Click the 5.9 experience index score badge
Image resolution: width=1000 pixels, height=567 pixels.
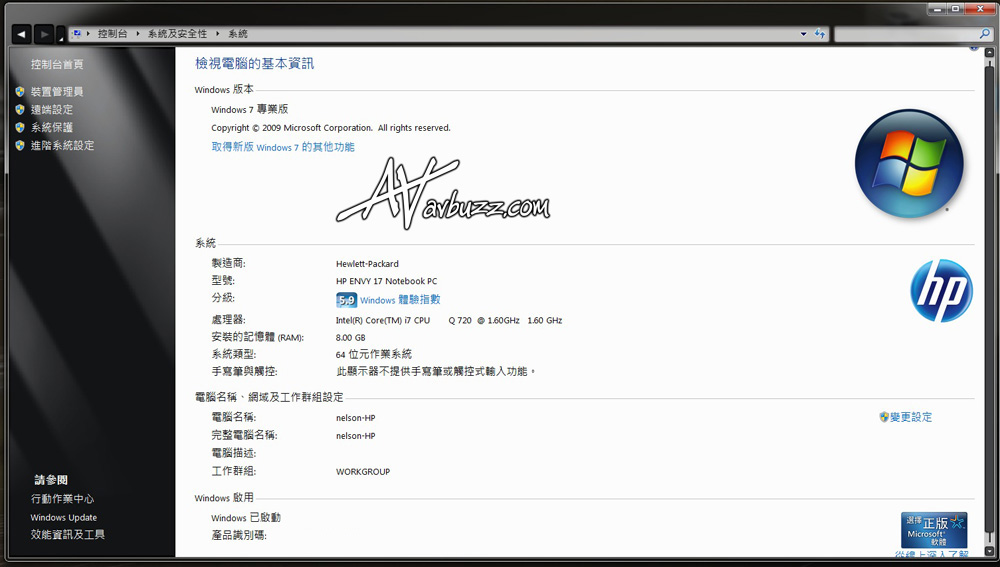point(346,300)
